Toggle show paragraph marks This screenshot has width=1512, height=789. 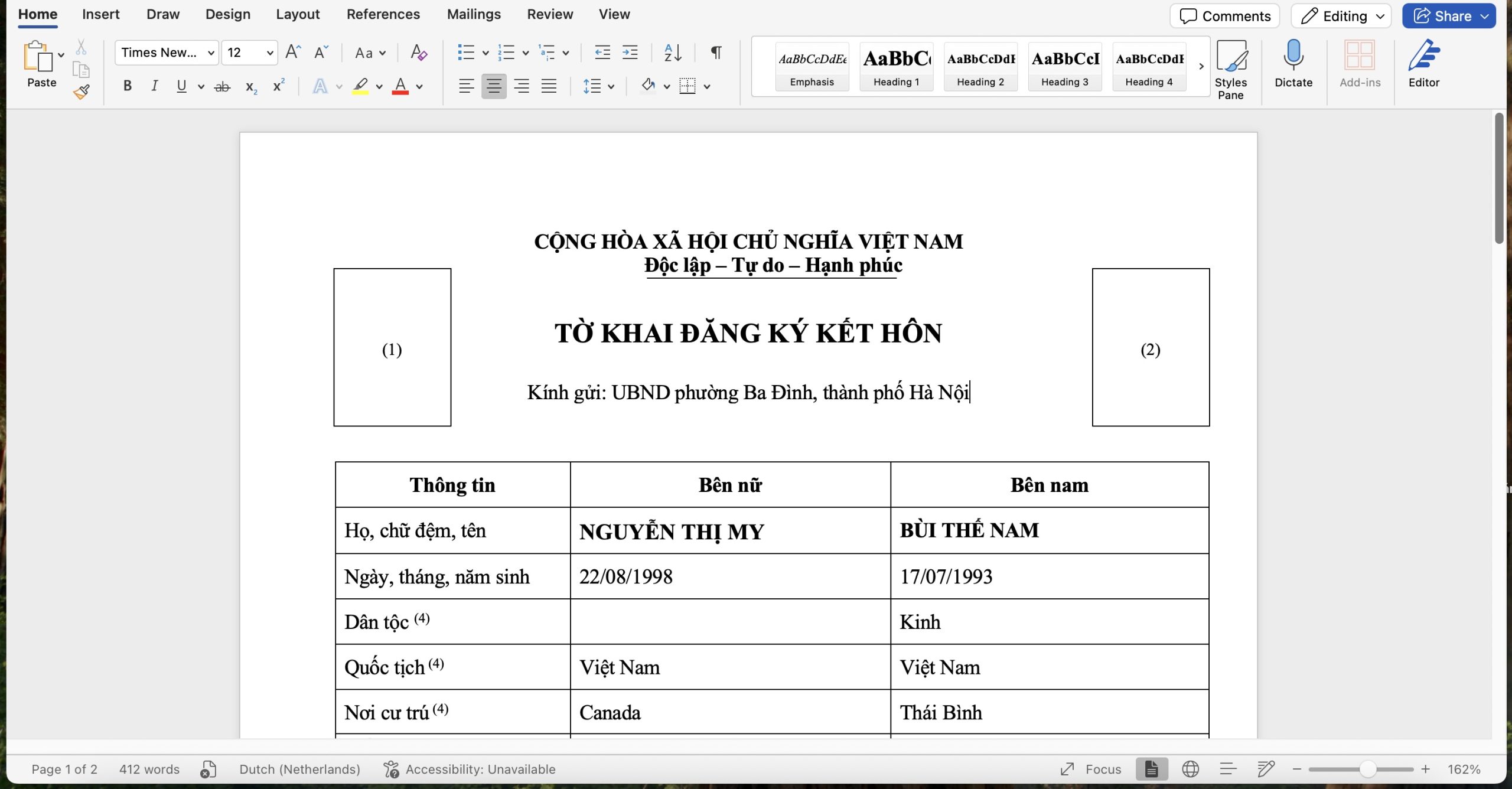[716, 53]
